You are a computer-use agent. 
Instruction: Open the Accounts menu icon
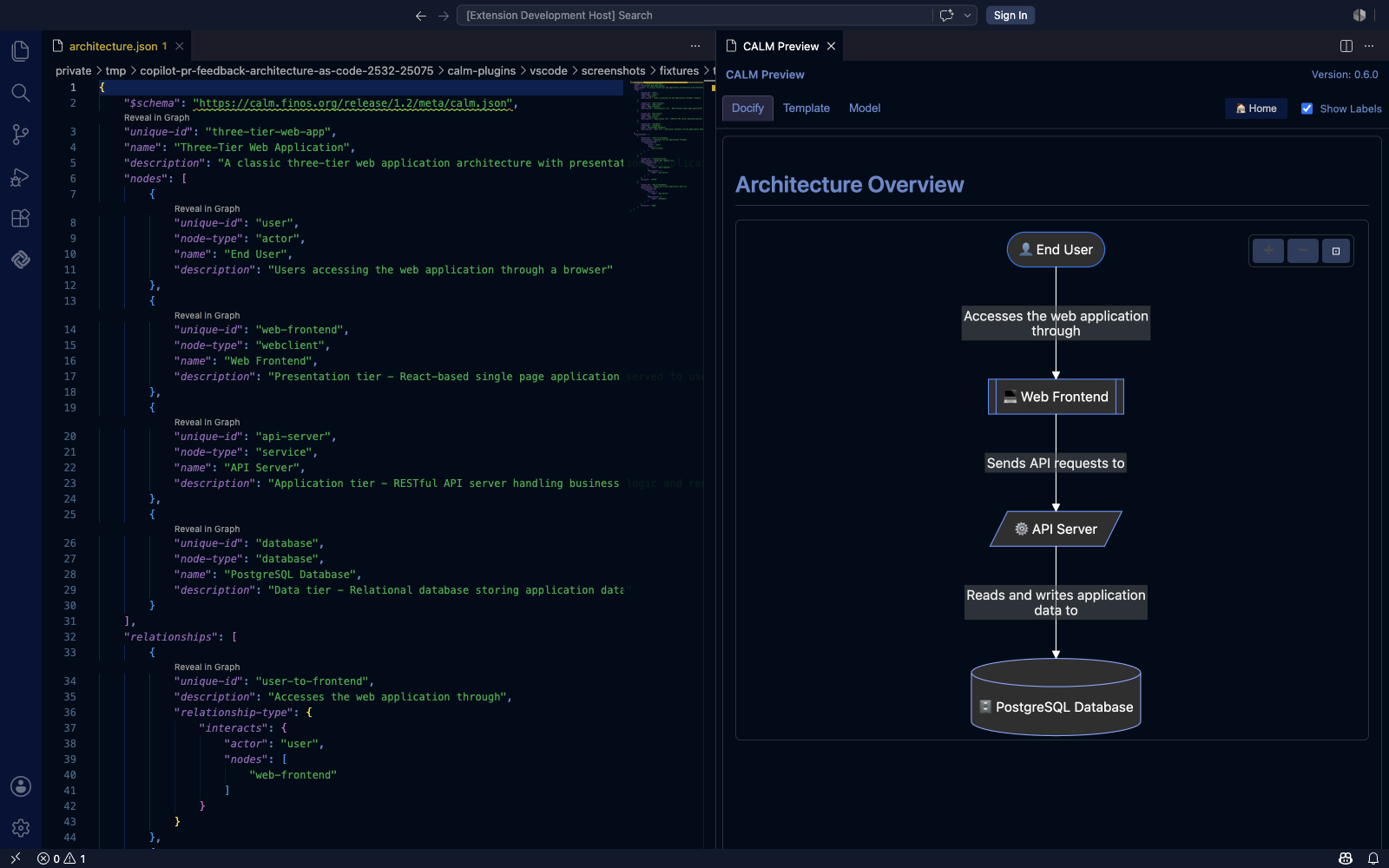pos(21,786)
